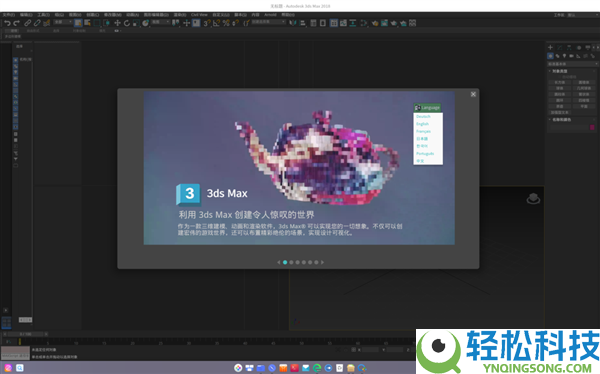The width and height of the screenshot is (600, 374).
Task: Activate Select and Scale tool
Action: [136, 23]
